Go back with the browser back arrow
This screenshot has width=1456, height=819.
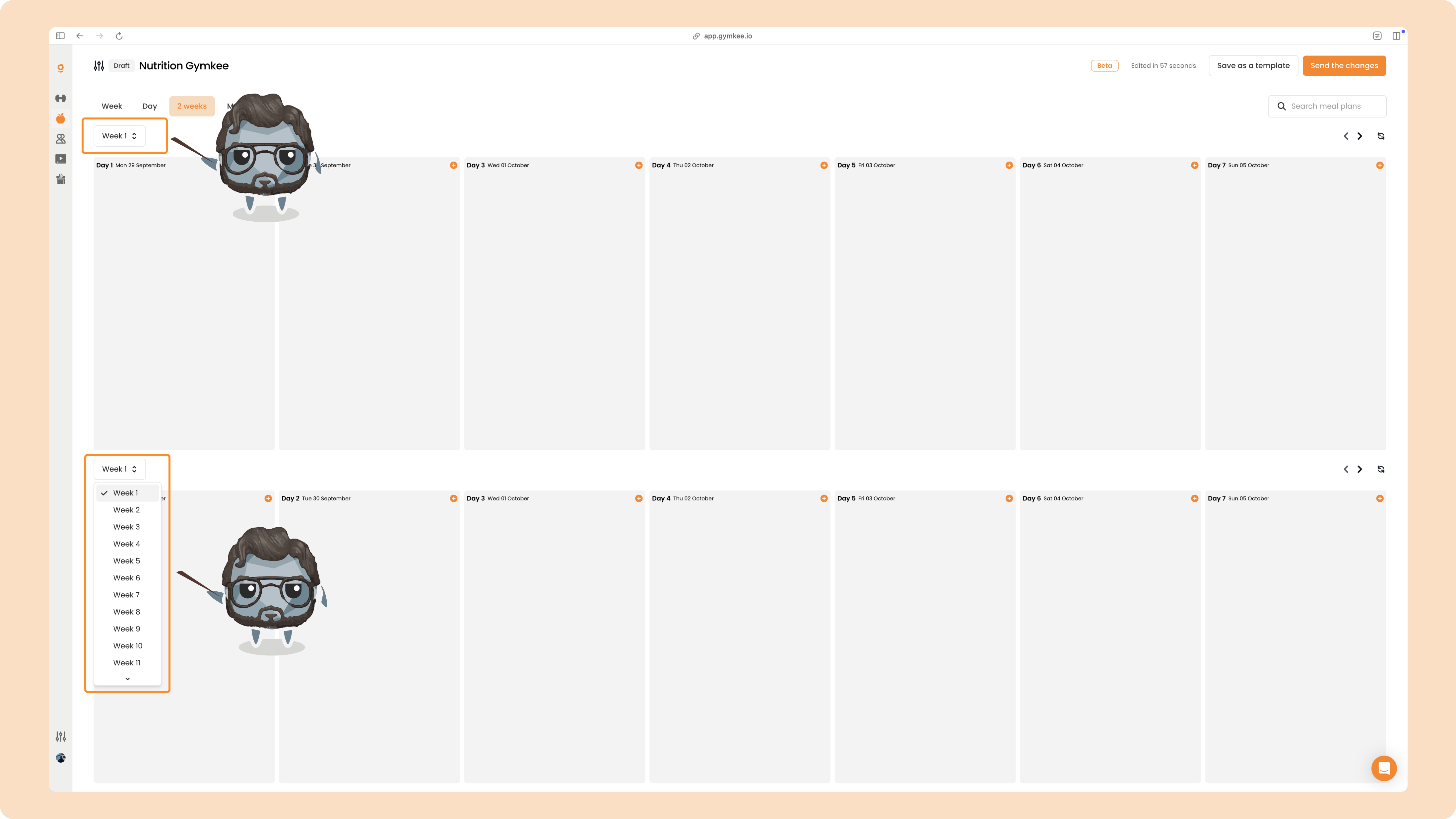pyautogui.click(x=80, y=36)
